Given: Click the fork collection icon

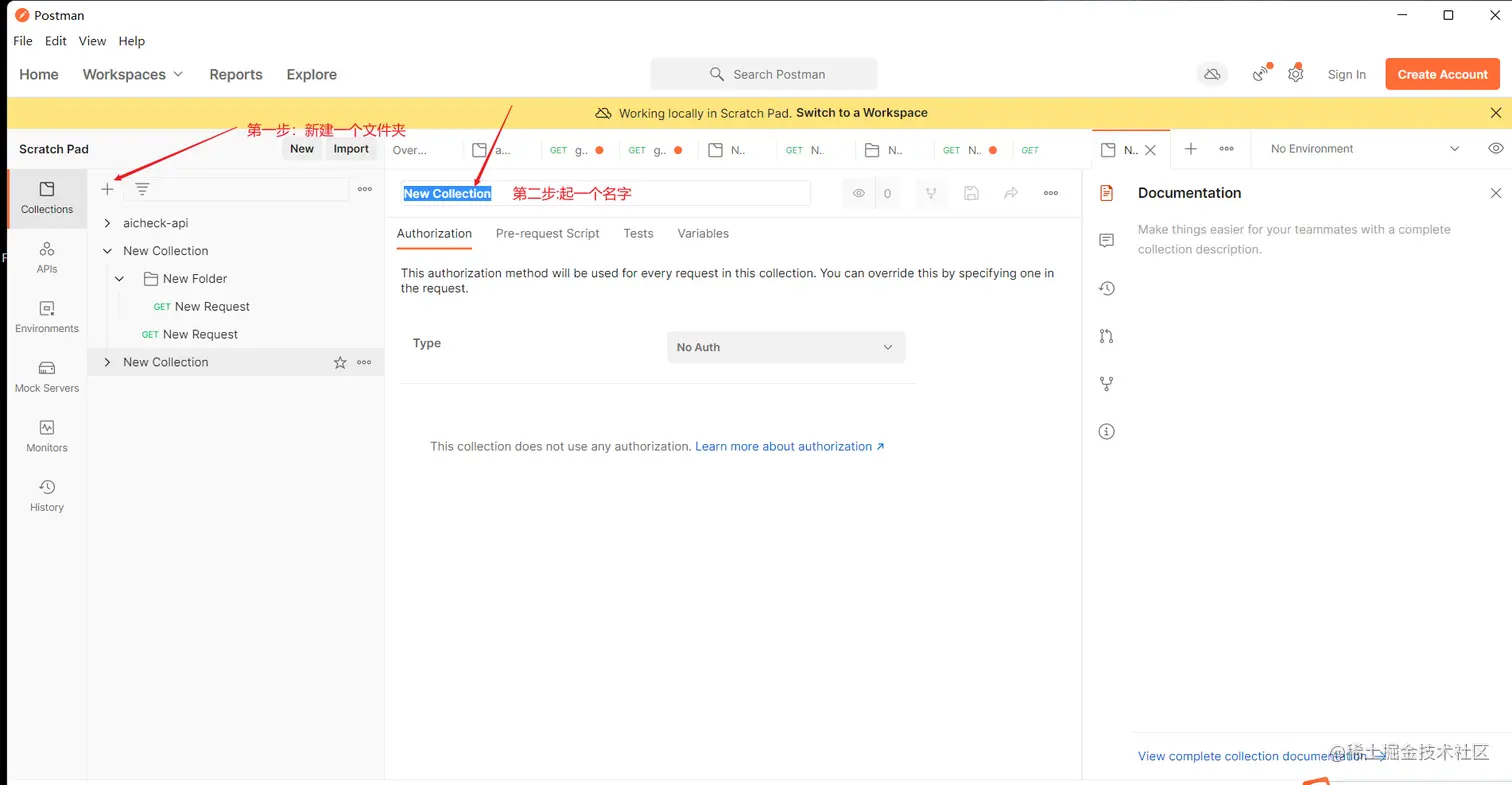Looking at the screenshot, I should (931, 193).
